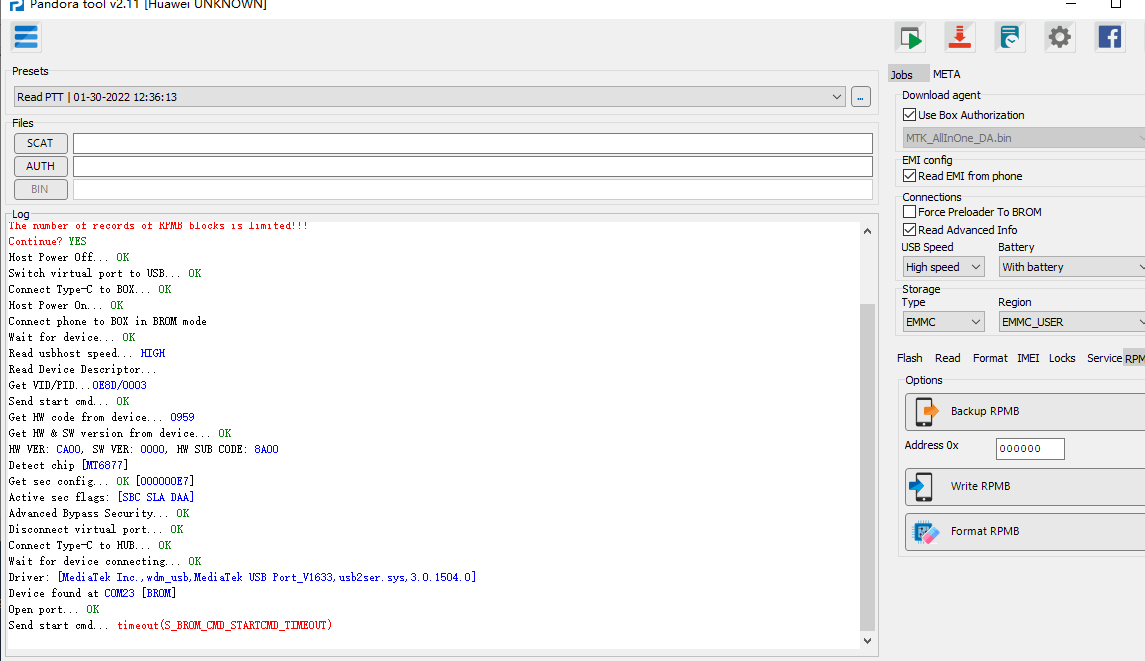Click the MediaTek driver info line
Viewport: 1145px width, 661px height.
click(x=242, y=577)
